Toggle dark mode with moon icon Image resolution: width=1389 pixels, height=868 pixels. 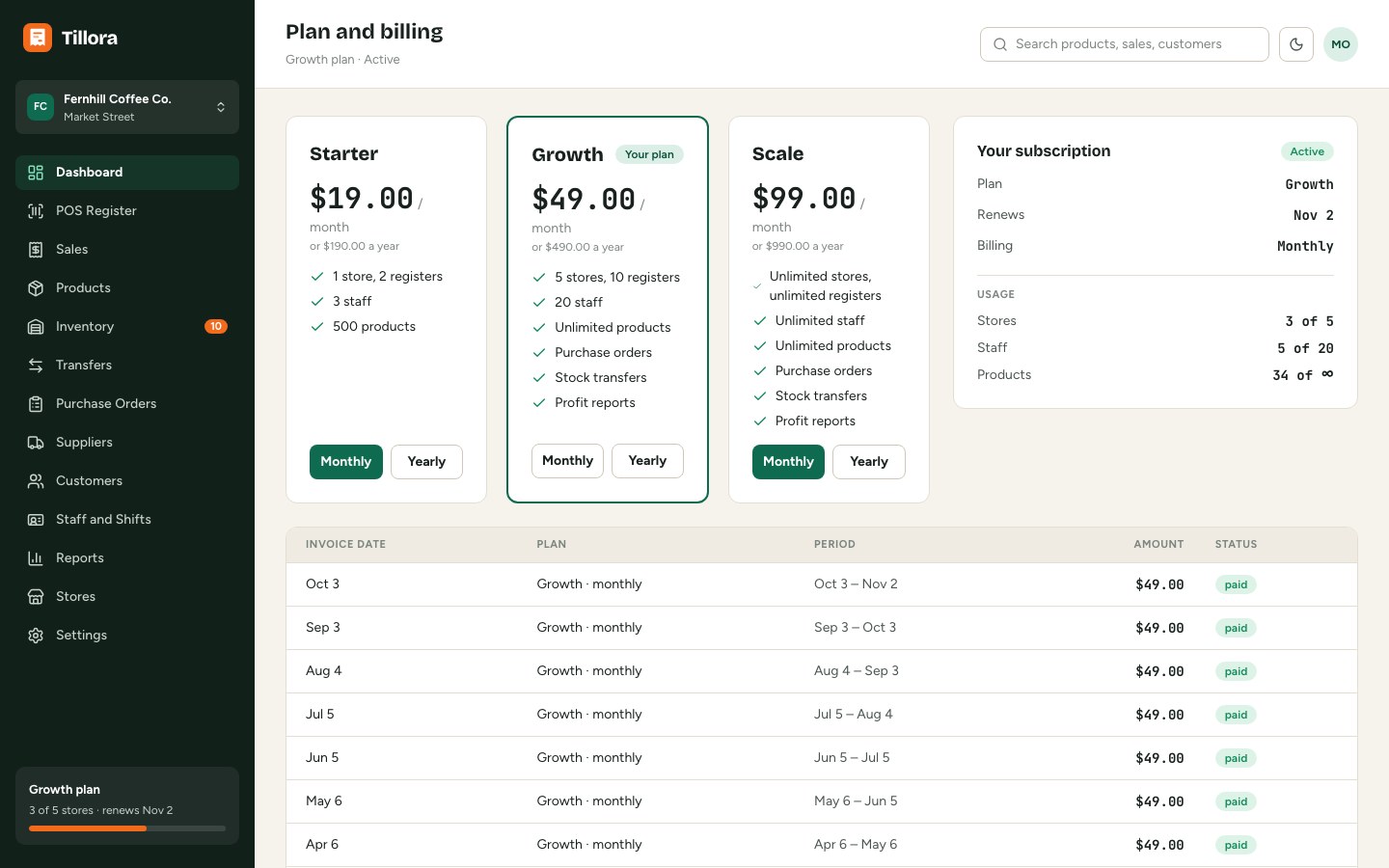(1296, 44)
